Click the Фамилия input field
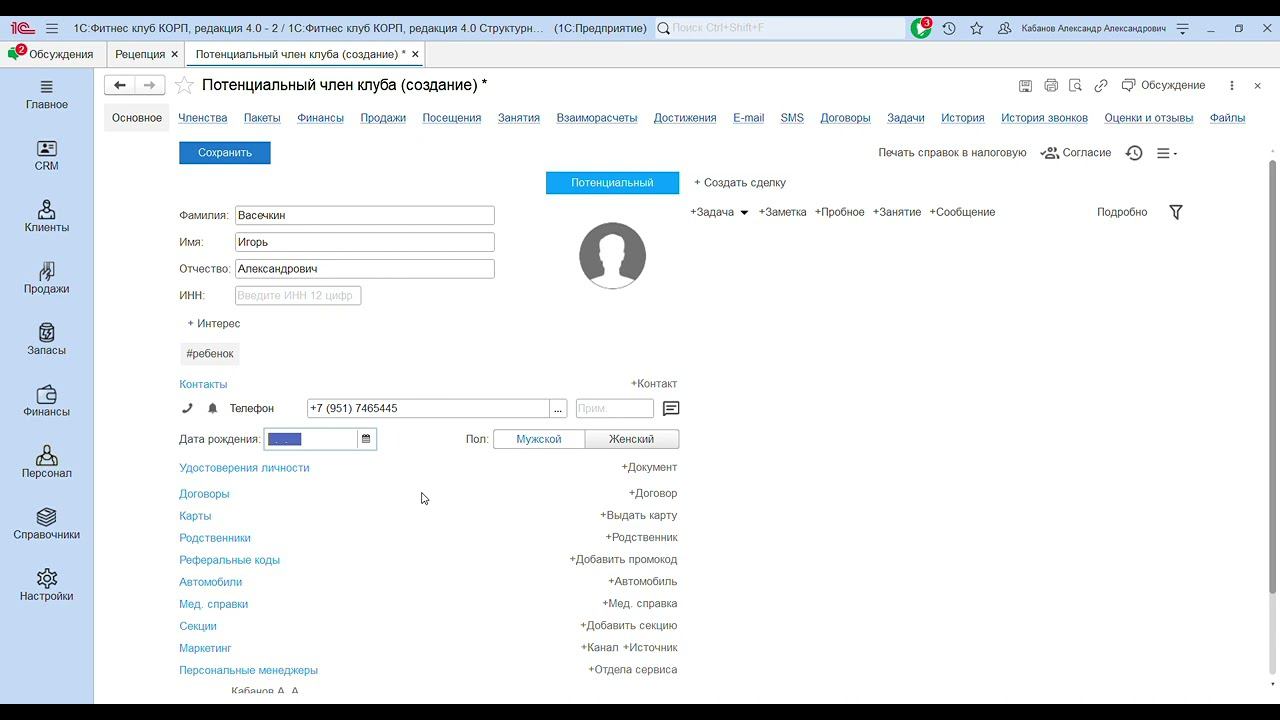Viewport: 1280px width, 720px height. click(x=365, y=215)
